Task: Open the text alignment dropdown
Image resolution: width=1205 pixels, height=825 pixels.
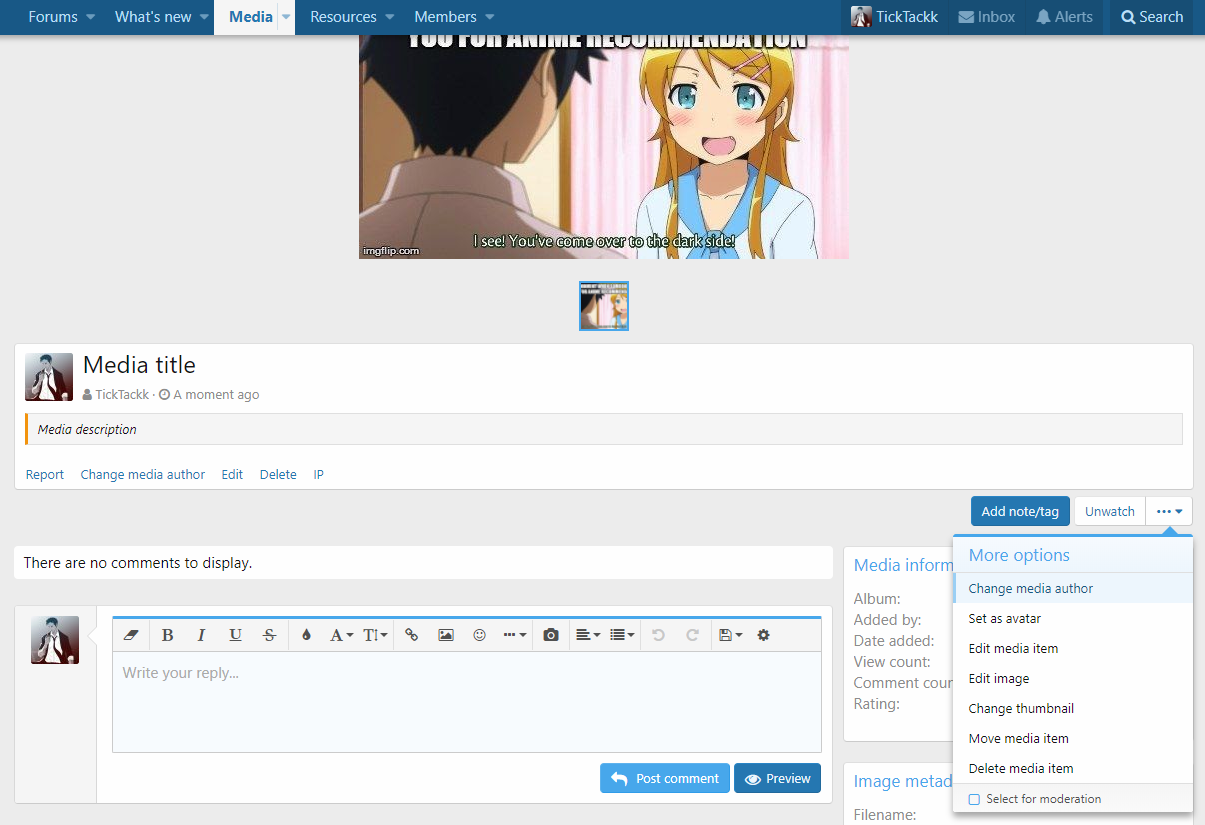Action: [x=588, y=635]
